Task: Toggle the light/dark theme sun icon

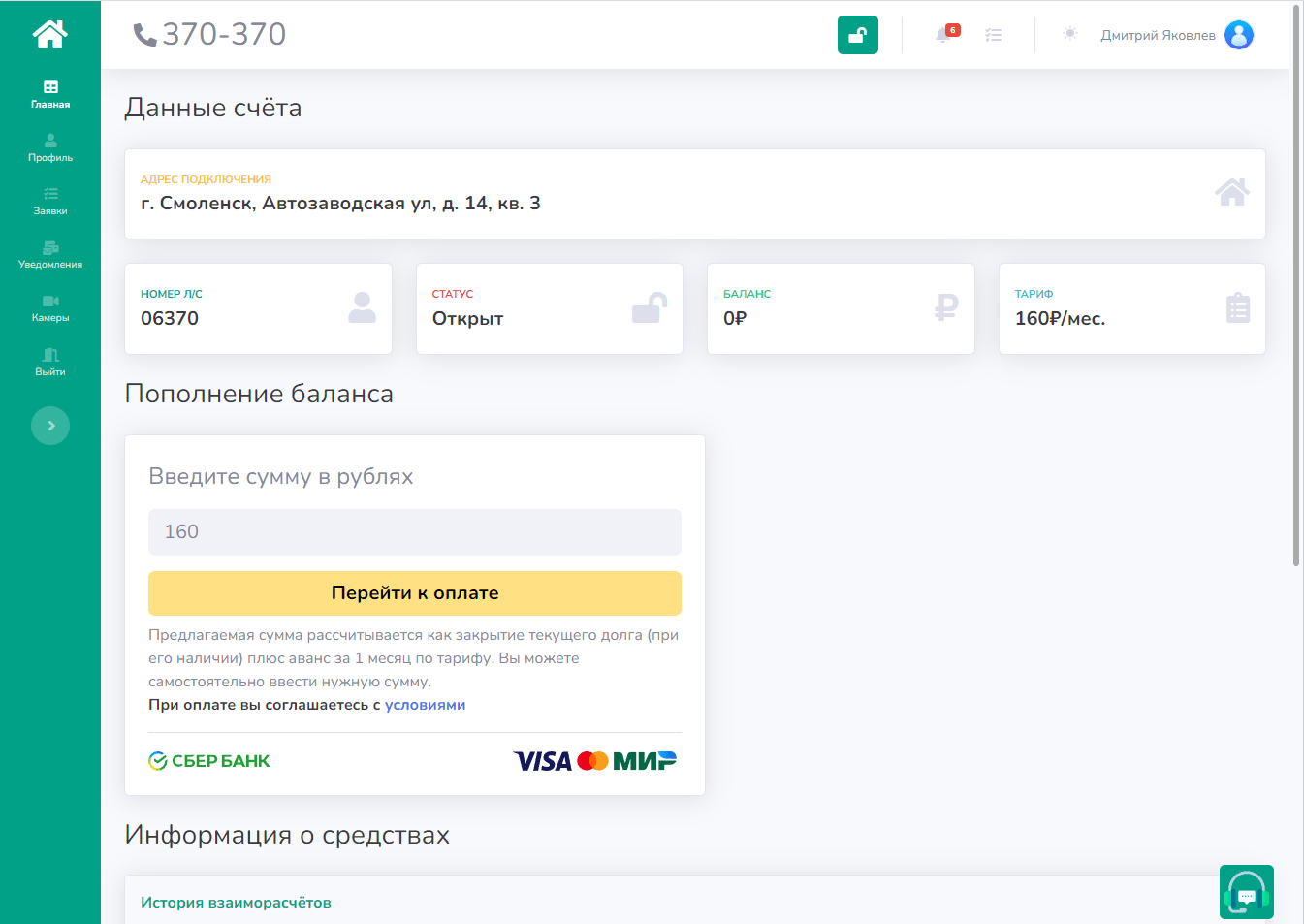Action: pos(1069,34)
